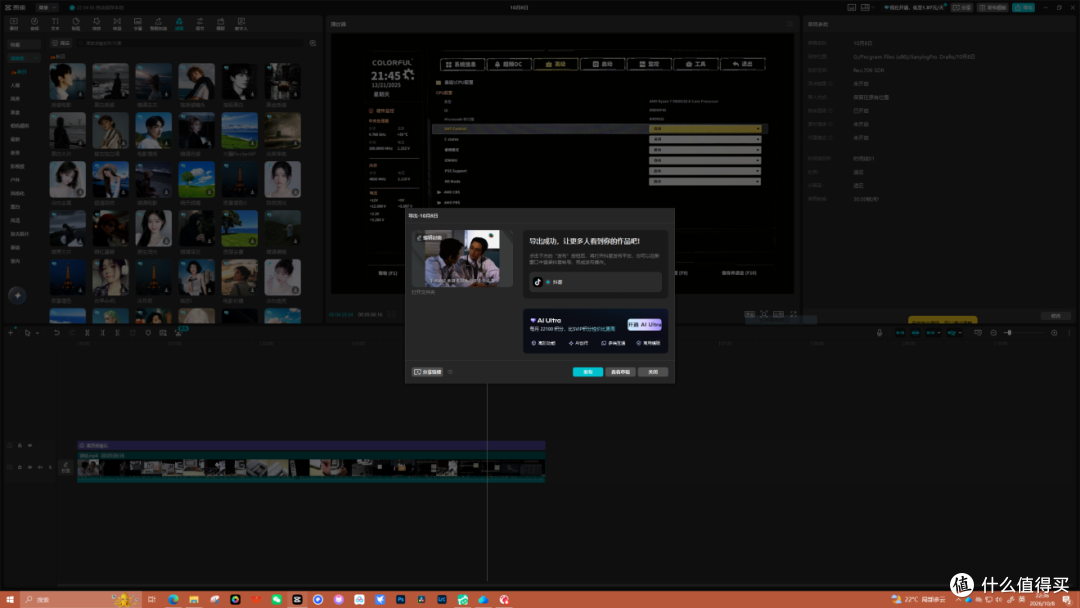The height and width of the screenshot is (608, 1080).
Task: Open the 字幕 captions panel
Action: (x=138, y=24)
